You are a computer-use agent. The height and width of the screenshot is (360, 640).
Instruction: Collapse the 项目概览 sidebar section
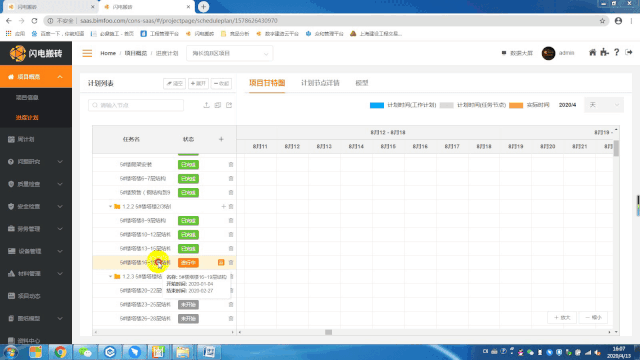point(60,77)
